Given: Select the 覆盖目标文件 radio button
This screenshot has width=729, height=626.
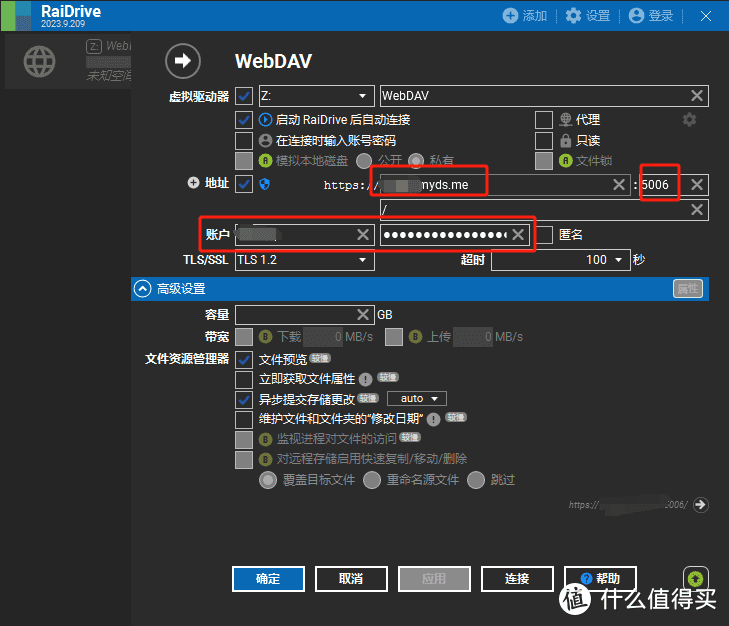Looking at the screenshot, I should (268, 480).
